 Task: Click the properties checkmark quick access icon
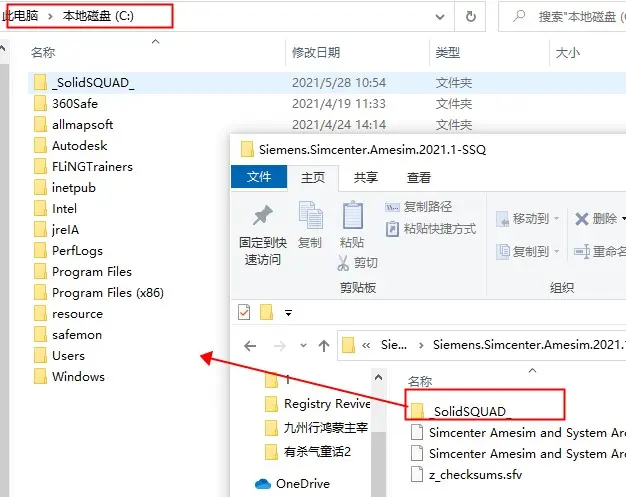244,313
